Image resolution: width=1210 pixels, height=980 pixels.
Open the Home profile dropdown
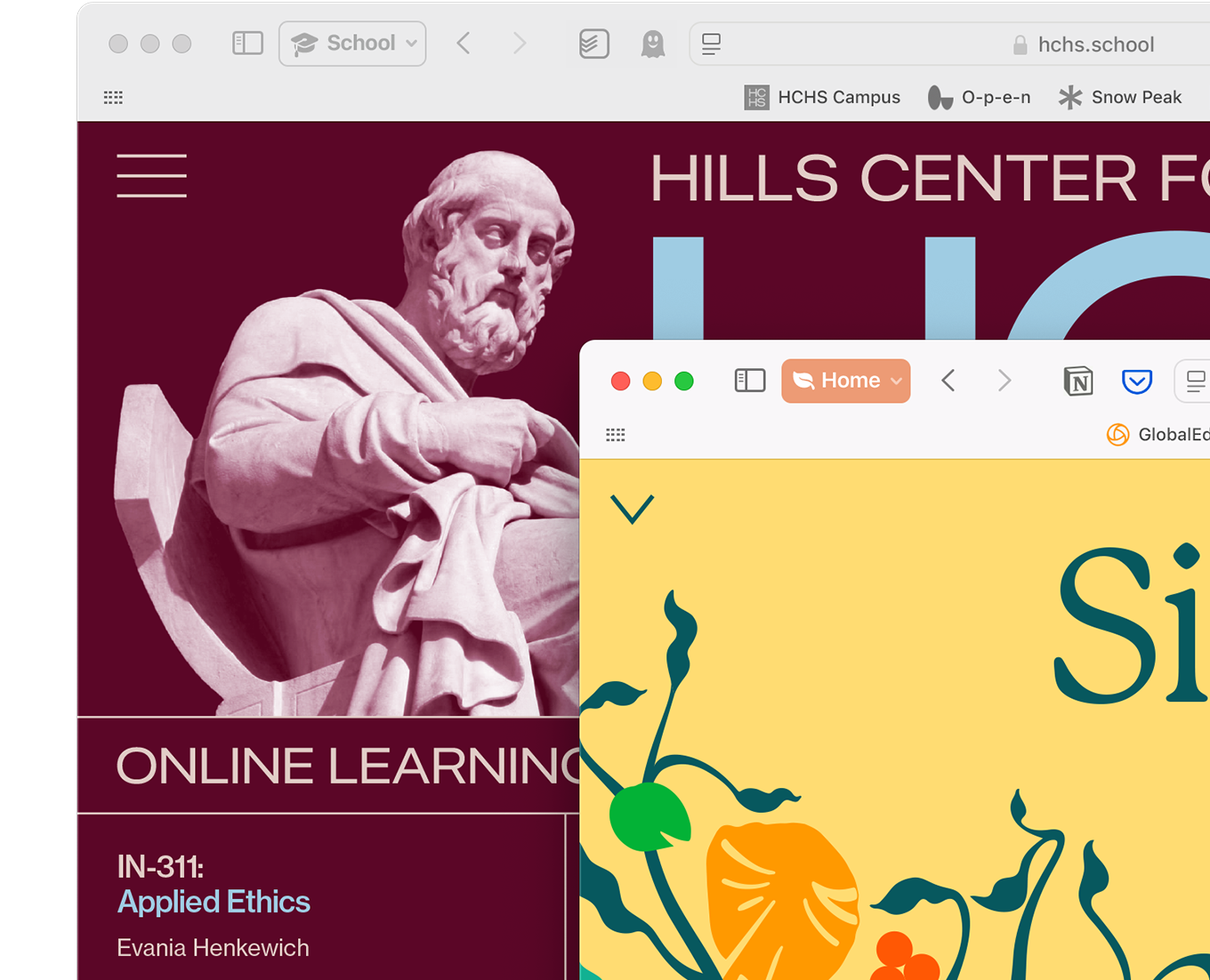tap(846, 381)
